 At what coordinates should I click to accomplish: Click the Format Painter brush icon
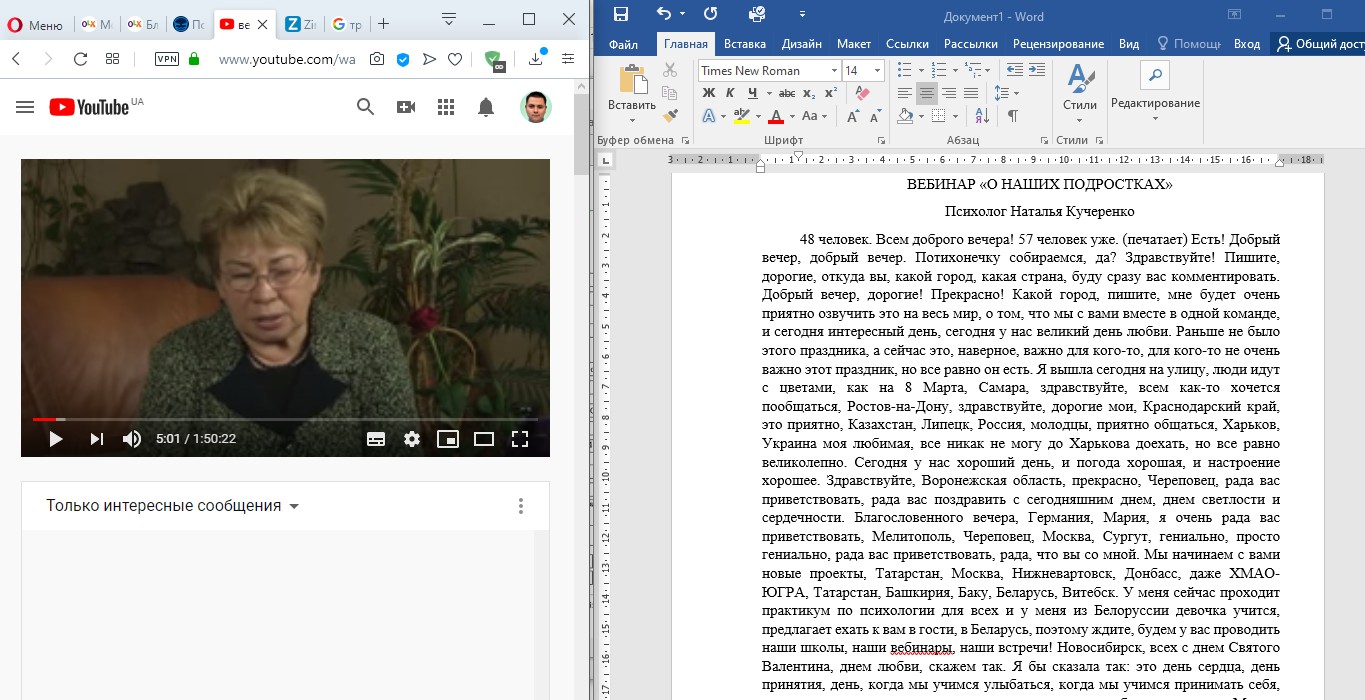pos(670,116)
